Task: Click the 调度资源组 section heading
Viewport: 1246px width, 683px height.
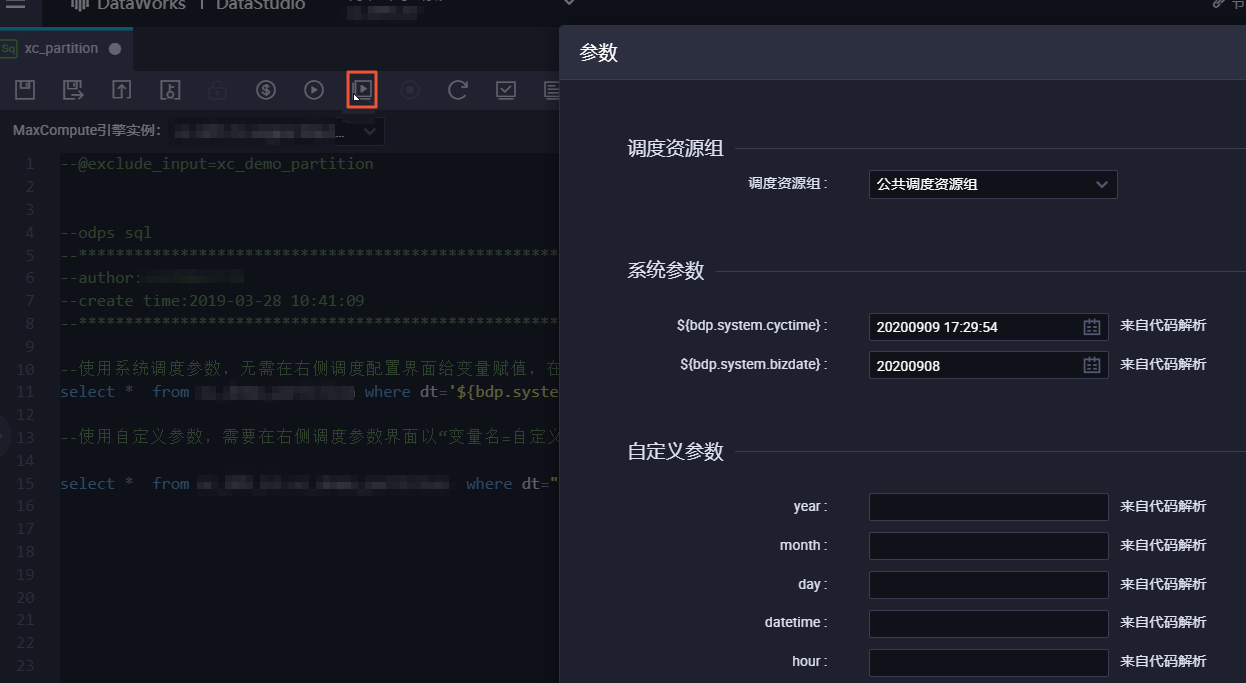Action: coord(675,150)
